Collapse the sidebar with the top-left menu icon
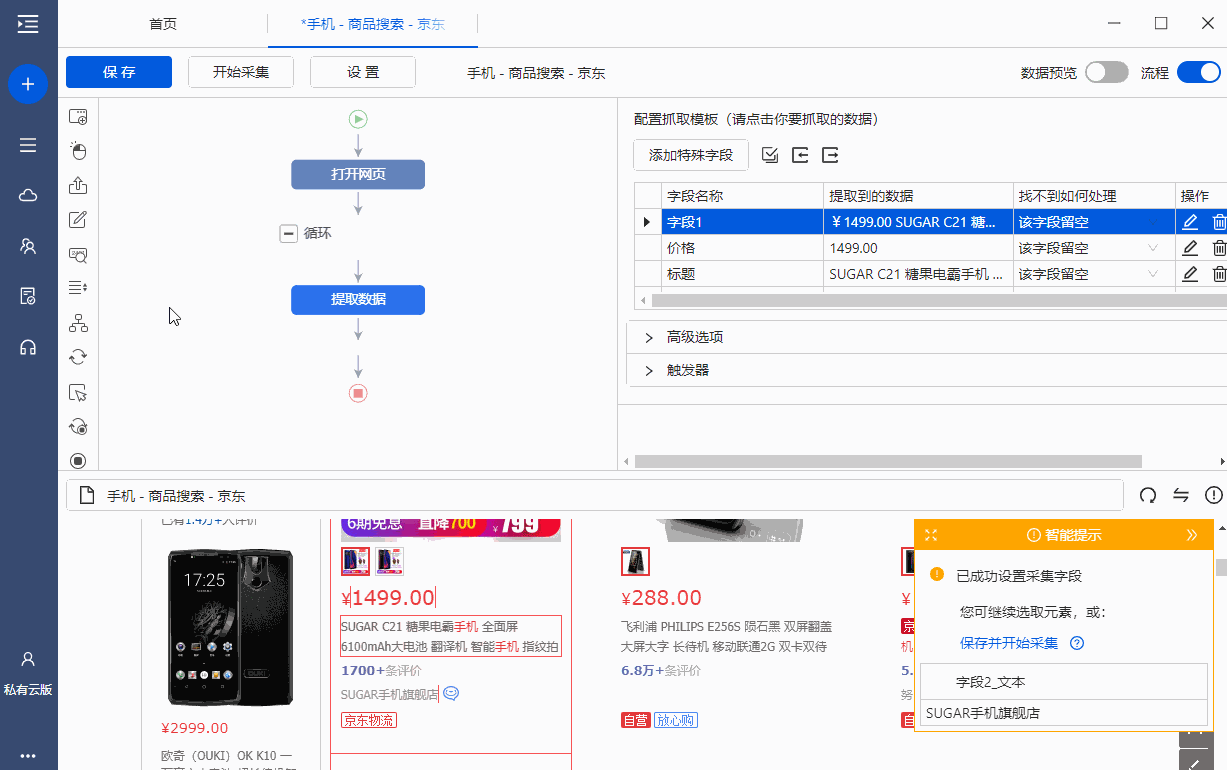 pos(28,24)
